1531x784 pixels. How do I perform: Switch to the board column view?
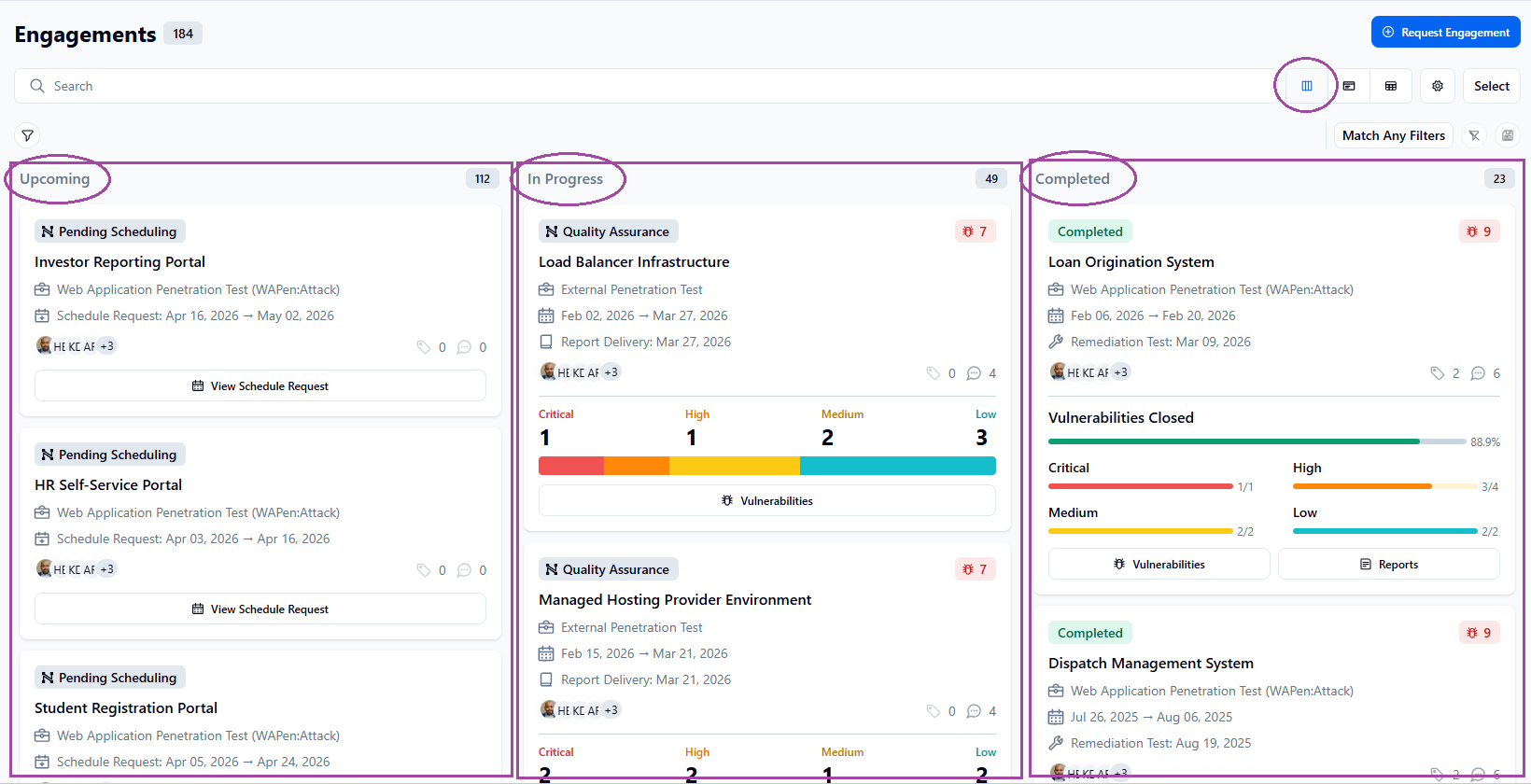point(1306,86)
